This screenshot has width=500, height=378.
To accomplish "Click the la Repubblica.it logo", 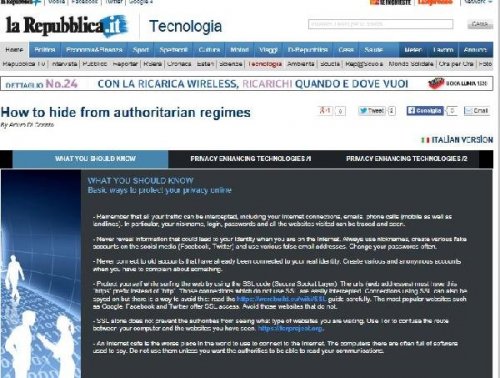I will pos(66,26).
